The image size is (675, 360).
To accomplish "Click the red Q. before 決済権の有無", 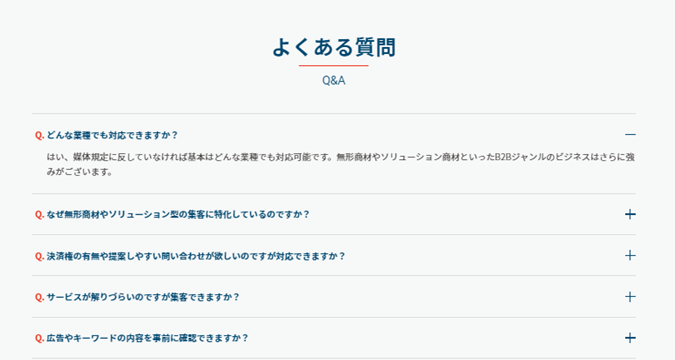I will point(39,256).
